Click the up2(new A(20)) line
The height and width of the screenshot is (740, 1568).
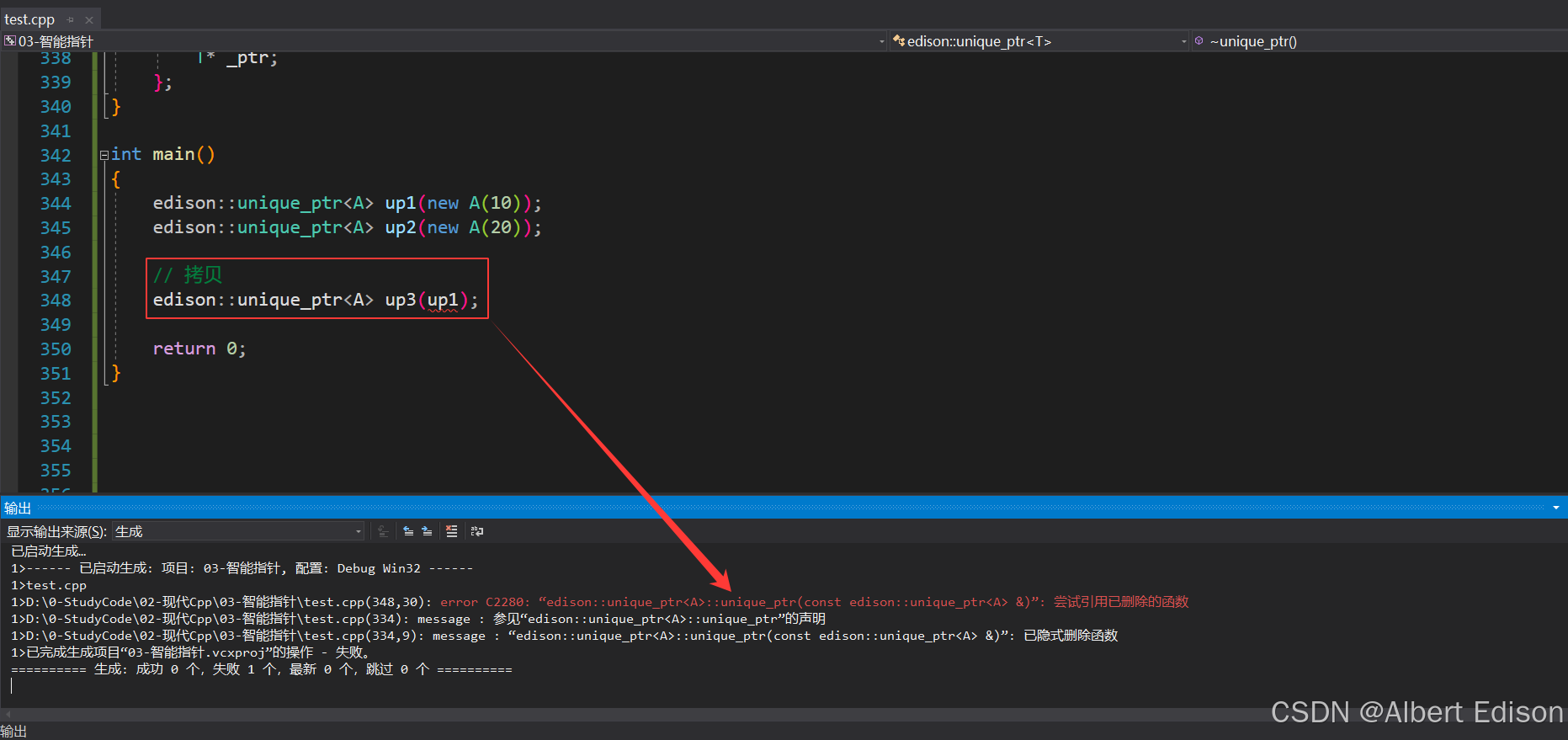pyautogui.click(x=347, y=227)
